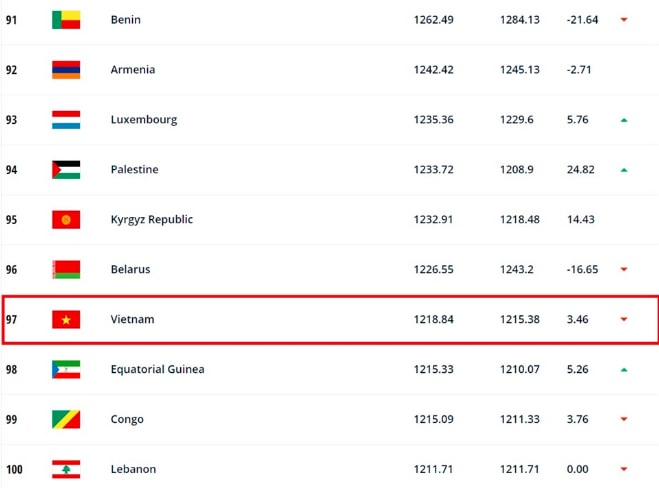
Task: Open the Equatorial Guinea team link
Action: pyautogui.click(x=158, y=369)
